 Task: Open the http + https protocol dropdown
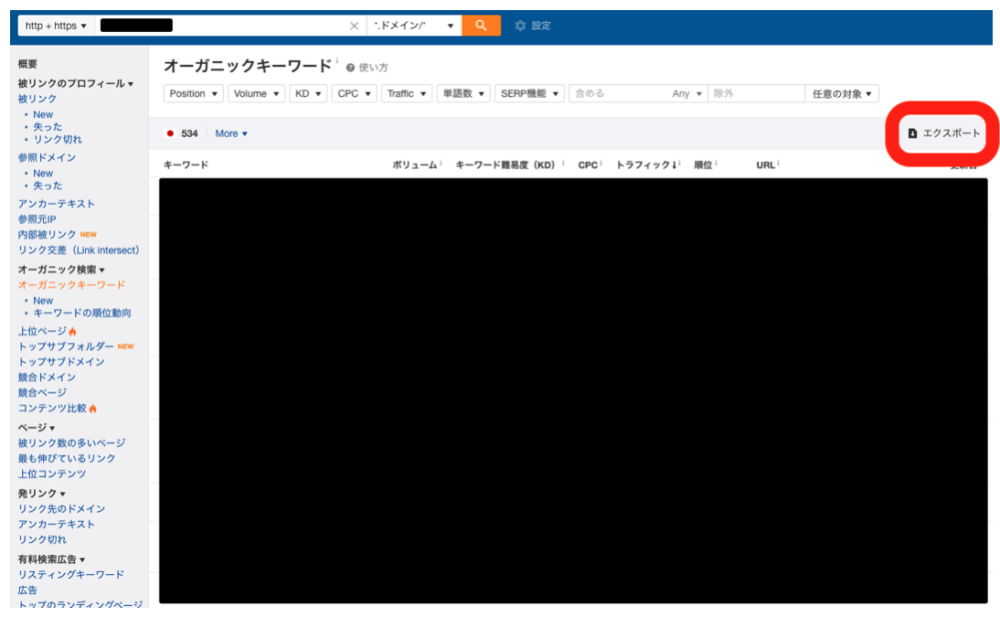56,26
